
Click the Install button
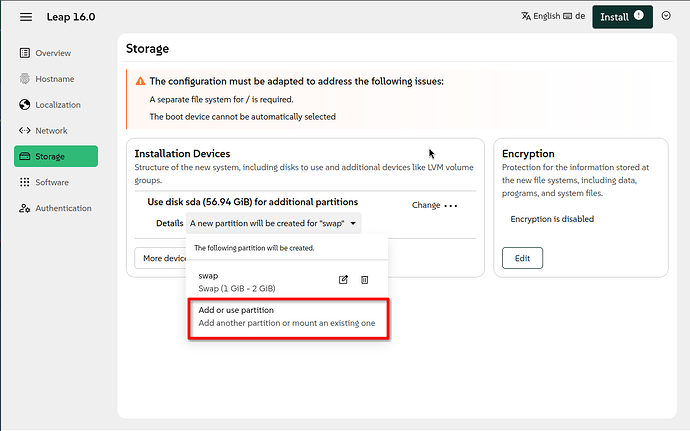[622, 17]
